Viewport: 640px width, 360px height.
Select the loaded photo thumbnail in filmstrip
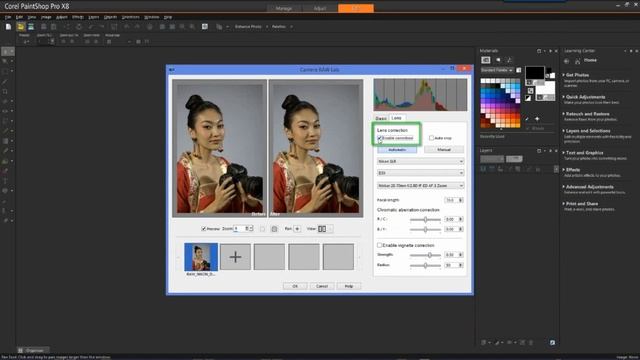[x=201, y=257]
